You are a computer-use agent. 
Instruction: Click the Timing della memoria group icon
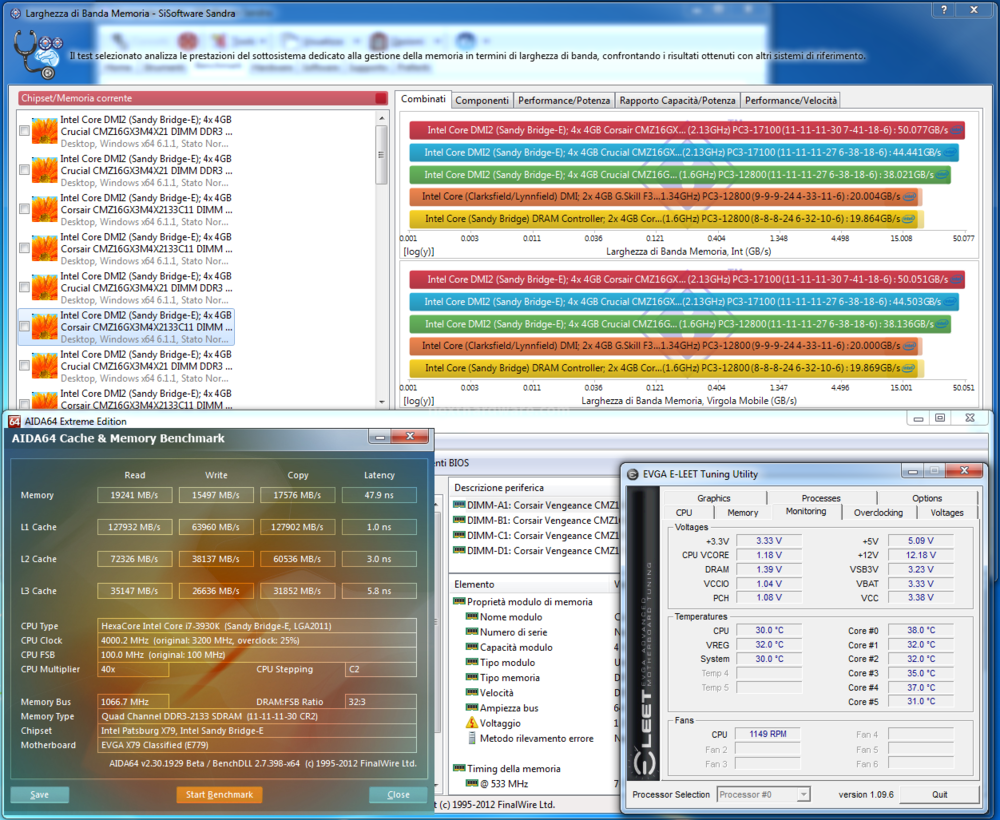point(459,768)
